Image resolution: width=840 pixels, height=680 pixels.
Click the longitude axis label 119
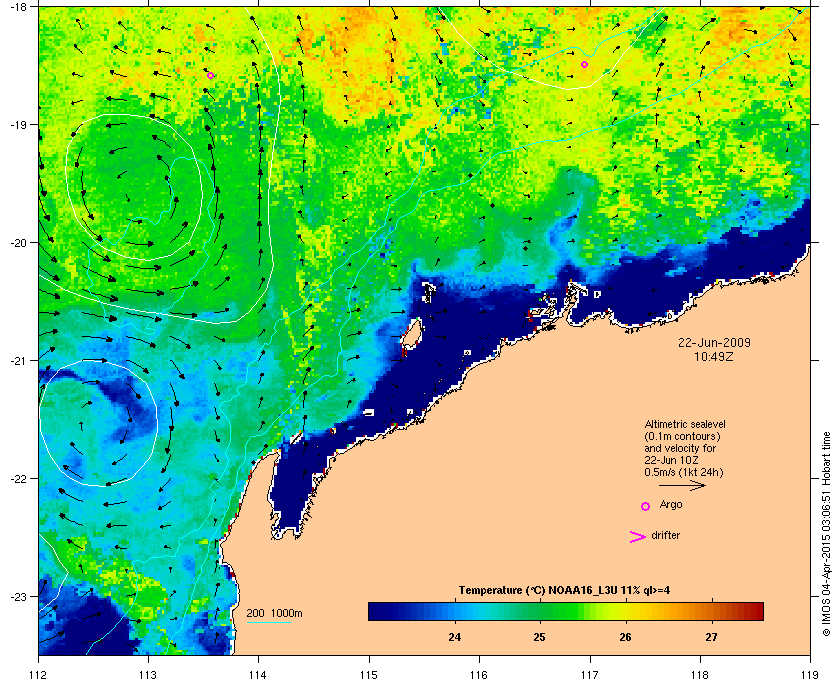pyautogui.click(x=809, y=674)
